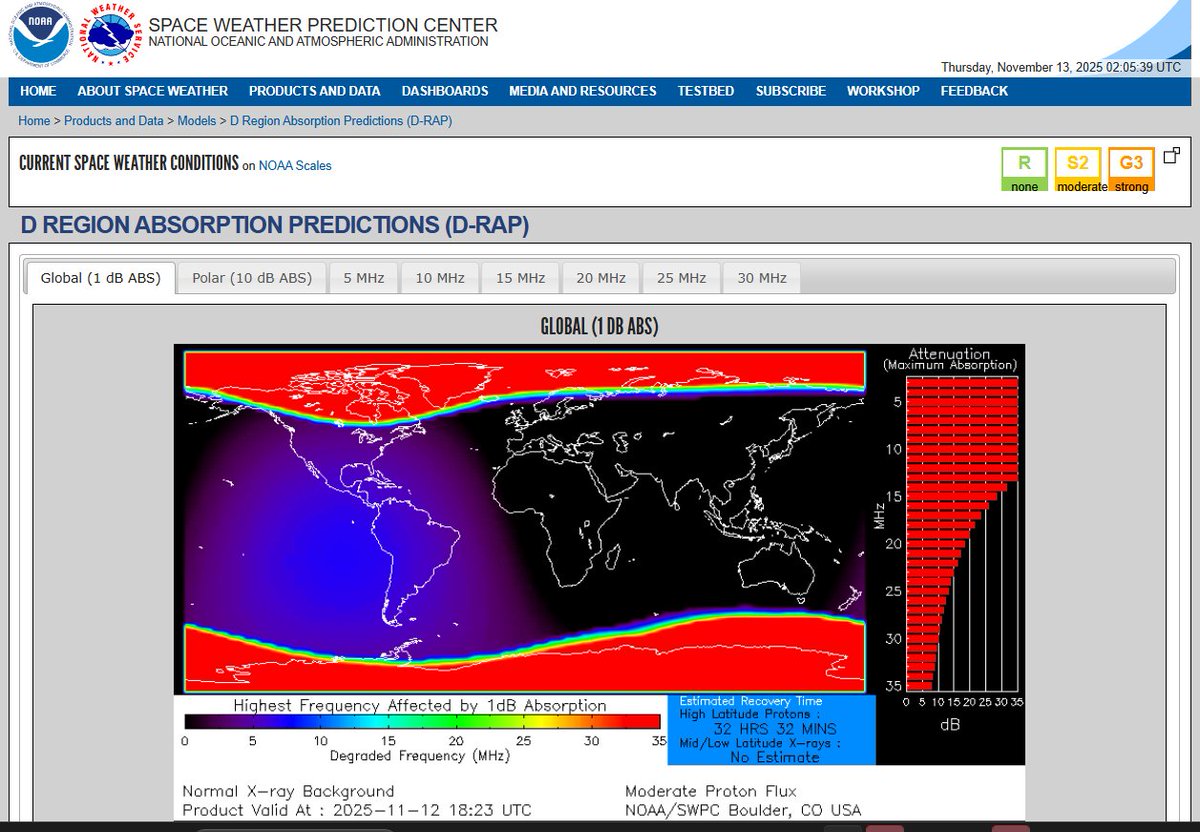Click National Oceanic and Atmospheric Administration subtitle
The height and width of the screenshot is (832, 1200).
coord(319,42)
